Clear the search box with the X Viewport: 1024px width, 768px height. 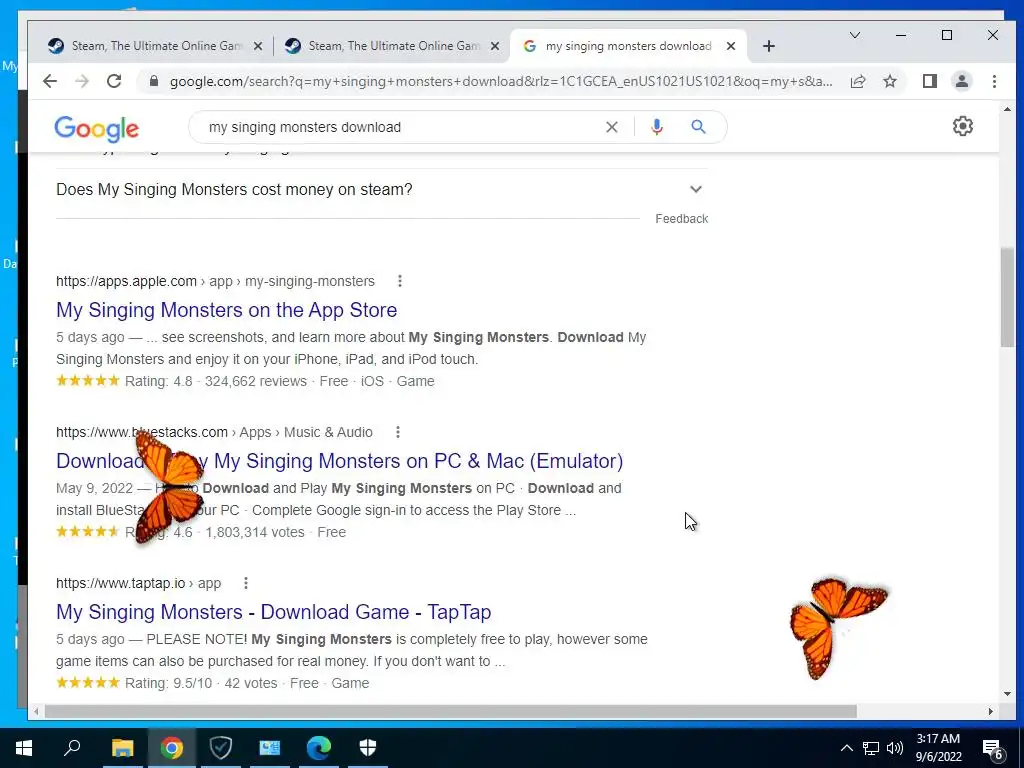click(x=611, y=127)
